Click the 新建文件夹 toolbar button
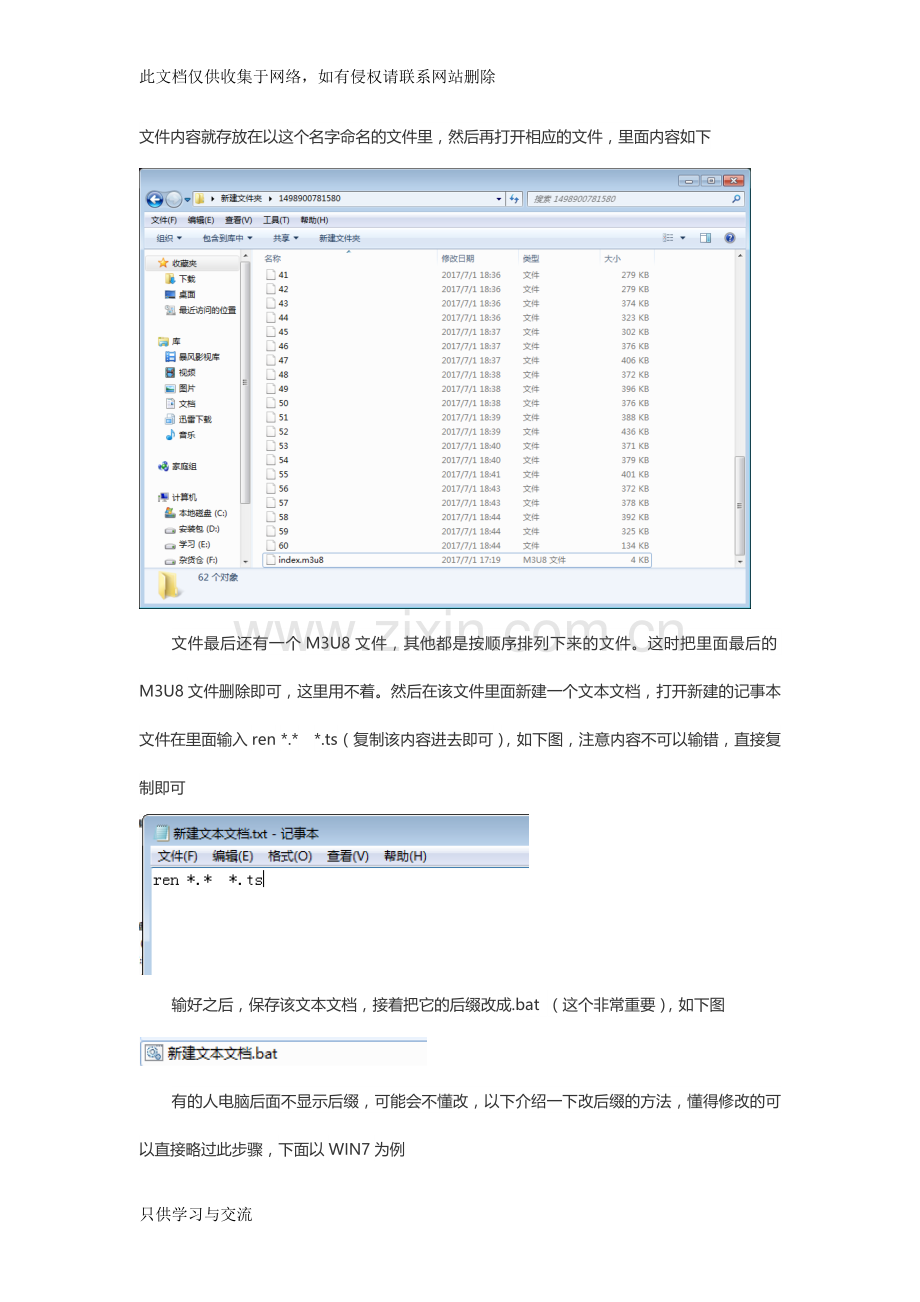The image size is (920, 1302). (x=339, y=238)
